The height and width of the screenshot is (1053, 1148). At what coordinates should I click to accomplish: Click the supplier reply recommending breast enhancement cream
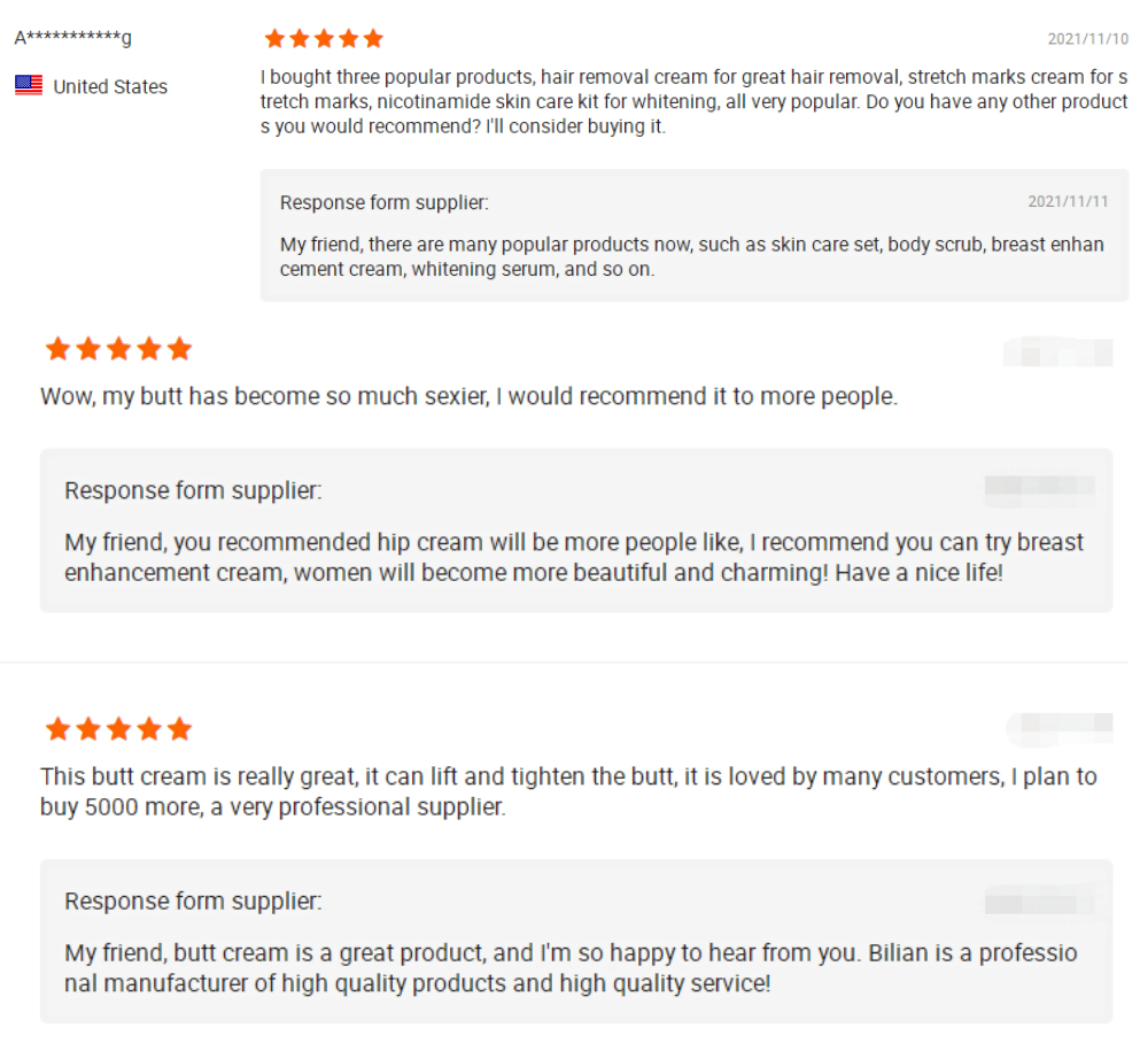click(573, 557)
